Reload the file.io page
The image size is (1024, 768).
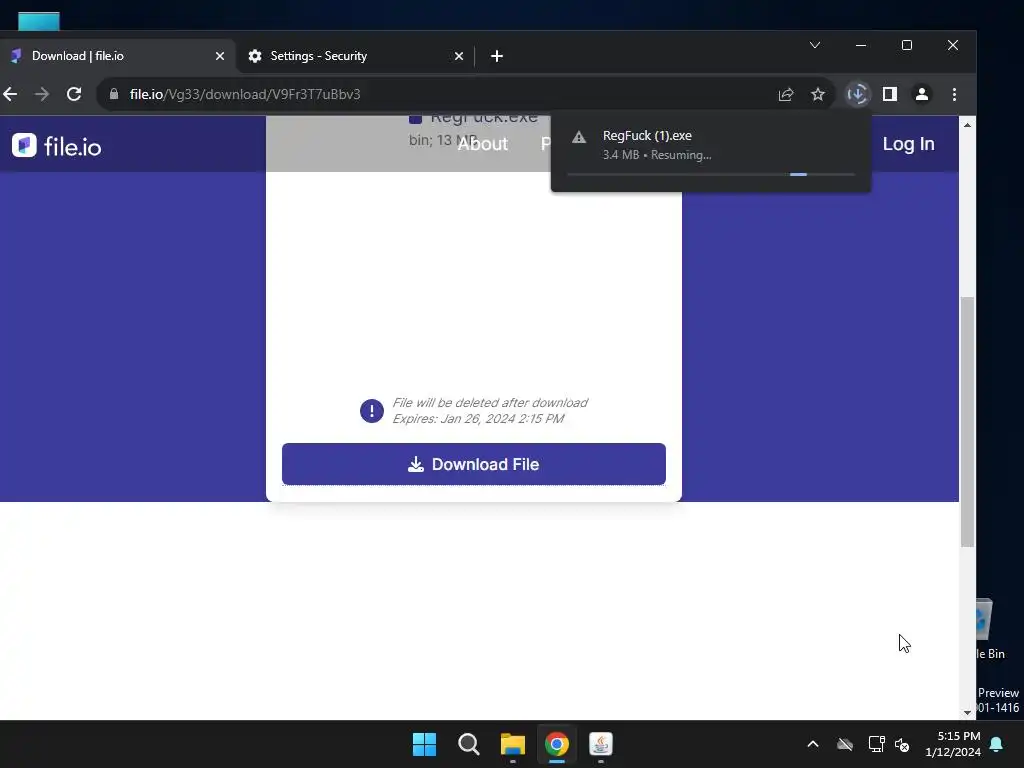coord(74,94)
